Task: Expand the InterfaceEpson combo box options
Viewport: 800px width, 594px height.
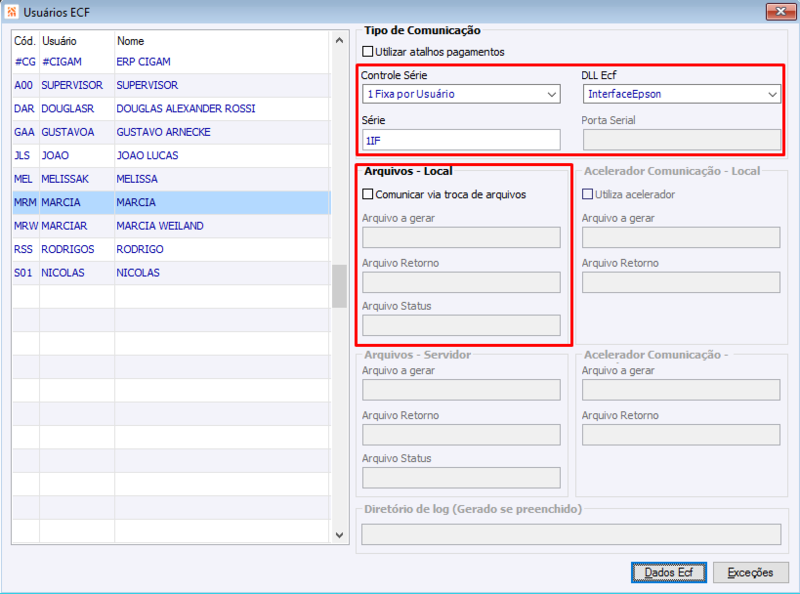Action: point(774,93)
